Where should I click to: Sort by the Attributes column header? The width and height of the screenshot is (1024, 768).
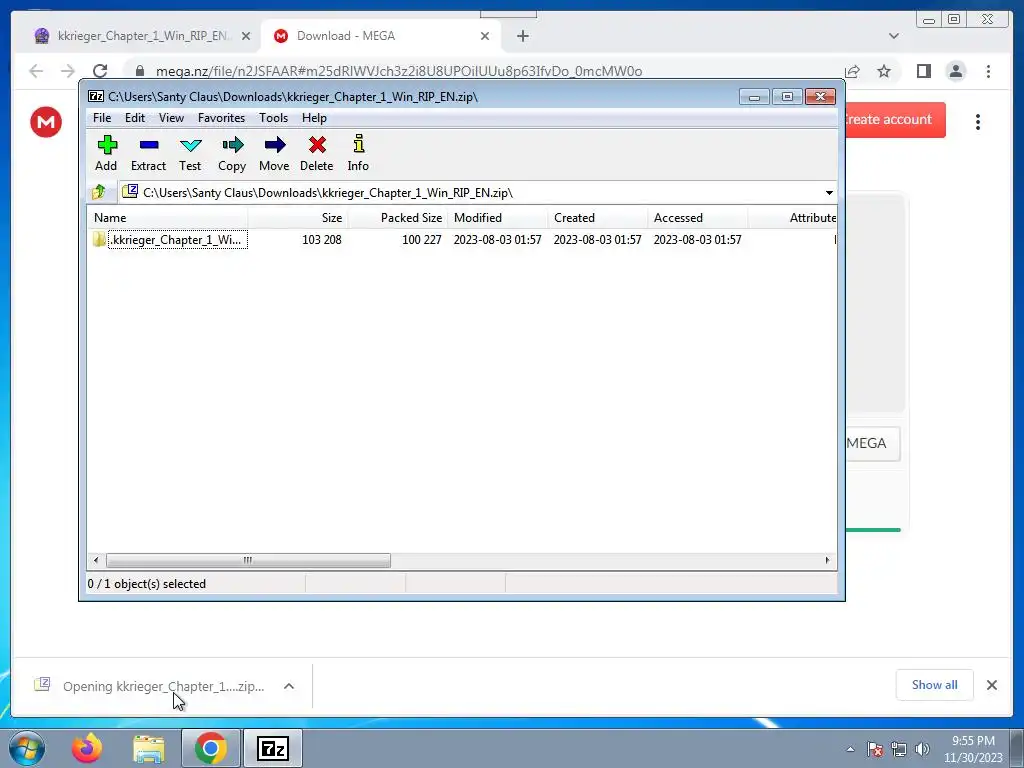click(x=792, y=217)
